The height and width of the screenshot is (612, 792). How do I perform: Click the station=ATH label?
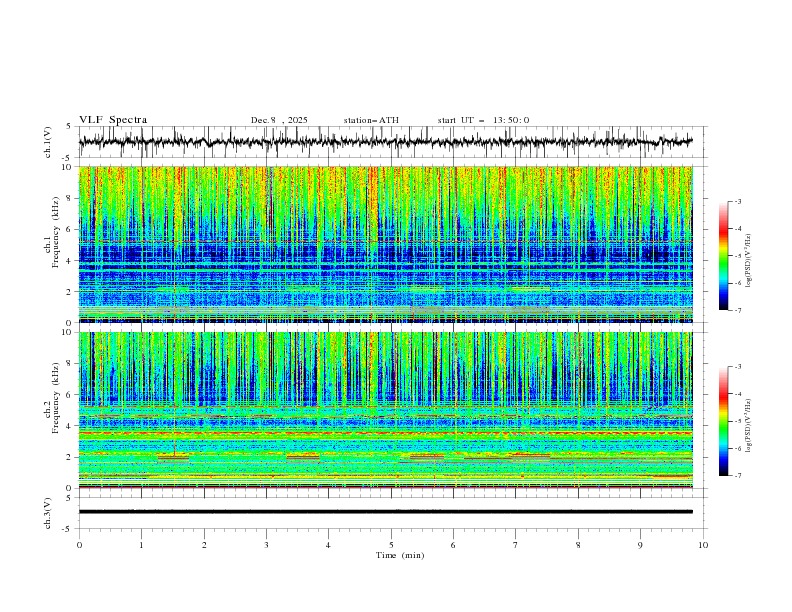pos(371,120)
